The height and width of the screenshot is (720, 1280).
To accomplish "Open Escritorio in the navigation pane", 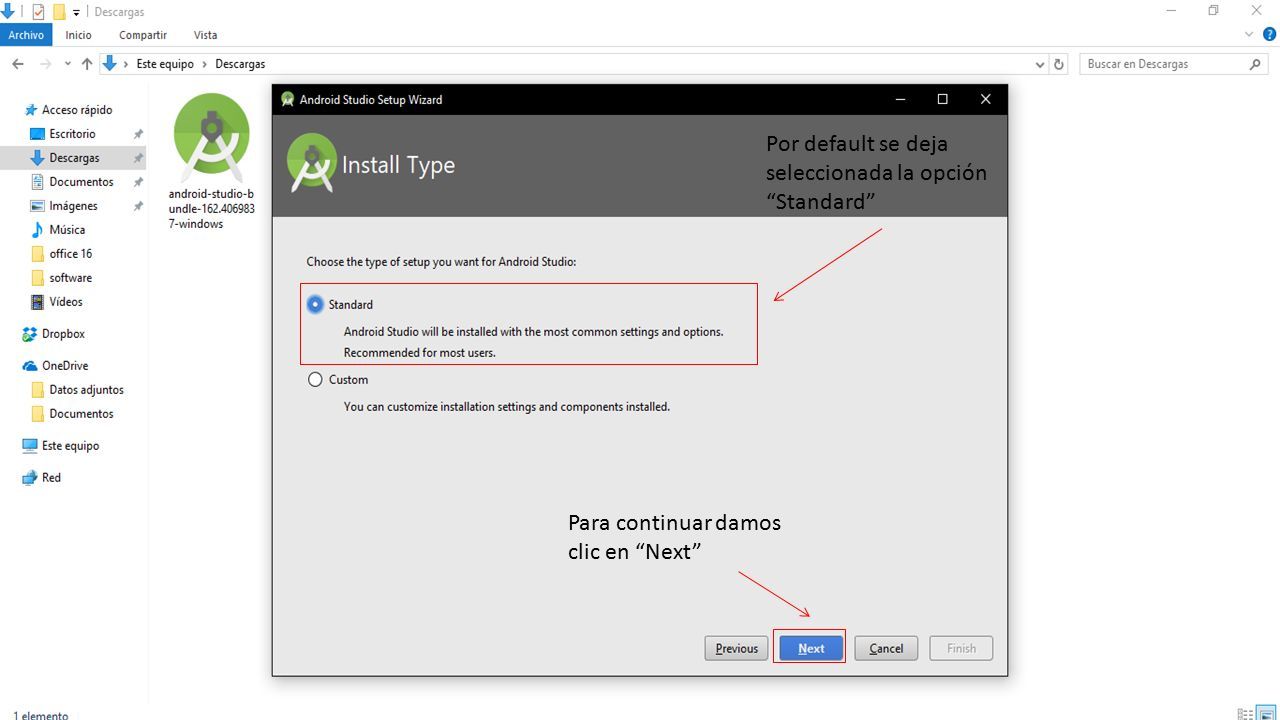I will (72, 134).
